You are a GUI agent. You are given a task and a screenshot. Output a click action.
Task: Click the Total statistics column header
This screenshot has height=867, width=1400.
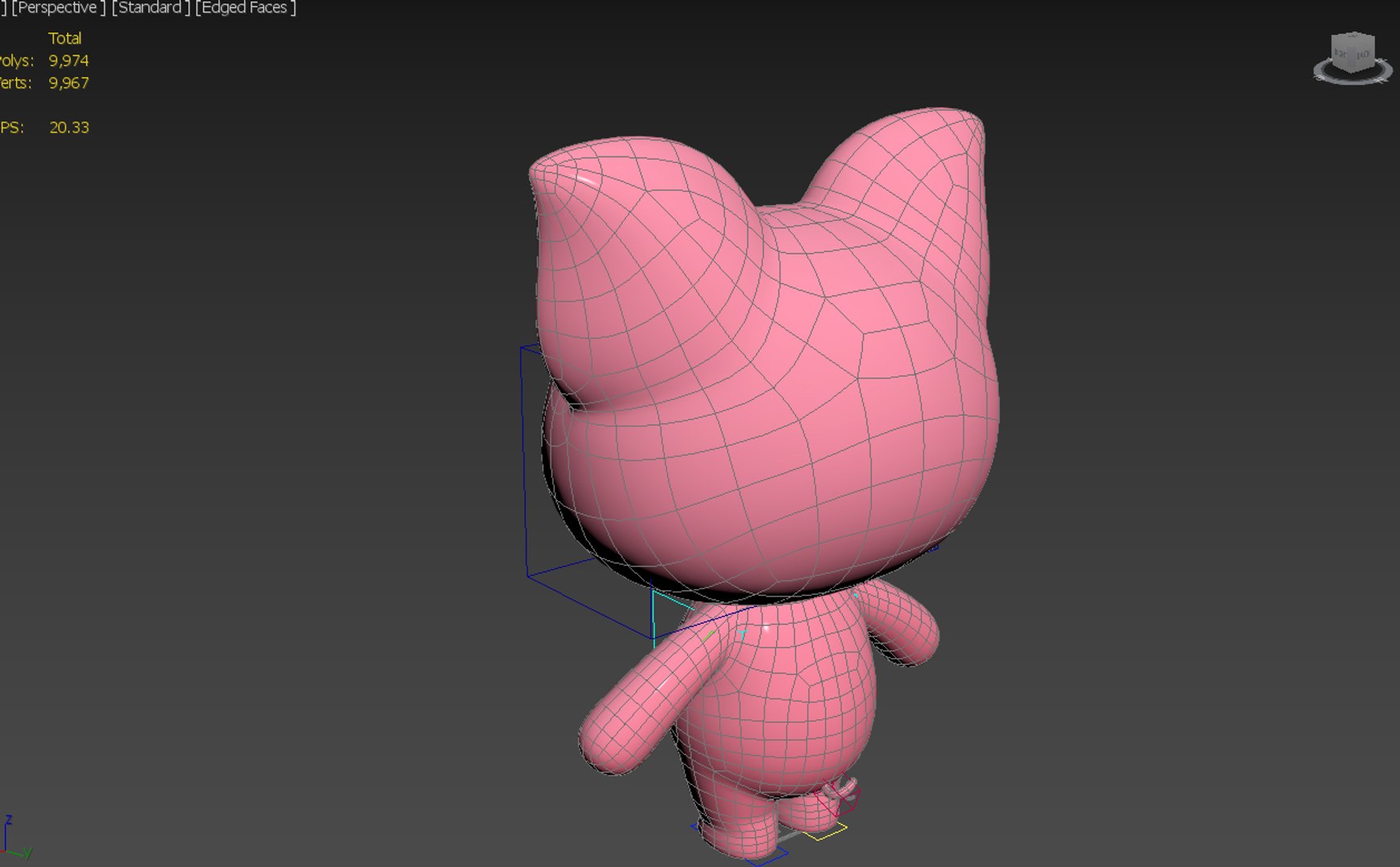[x=65, y=39]
